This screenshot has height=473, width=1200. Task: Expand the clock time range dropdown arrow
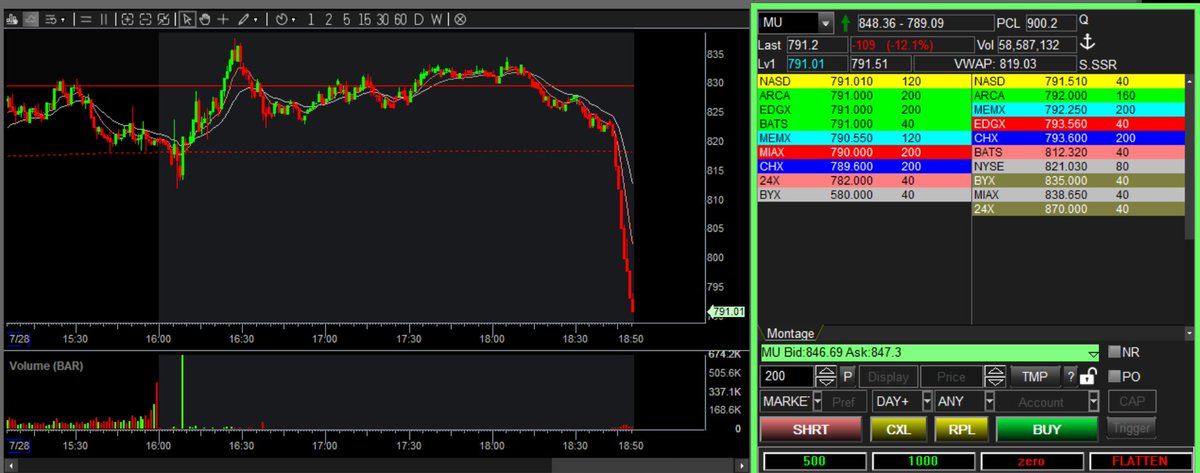(294, 20)
